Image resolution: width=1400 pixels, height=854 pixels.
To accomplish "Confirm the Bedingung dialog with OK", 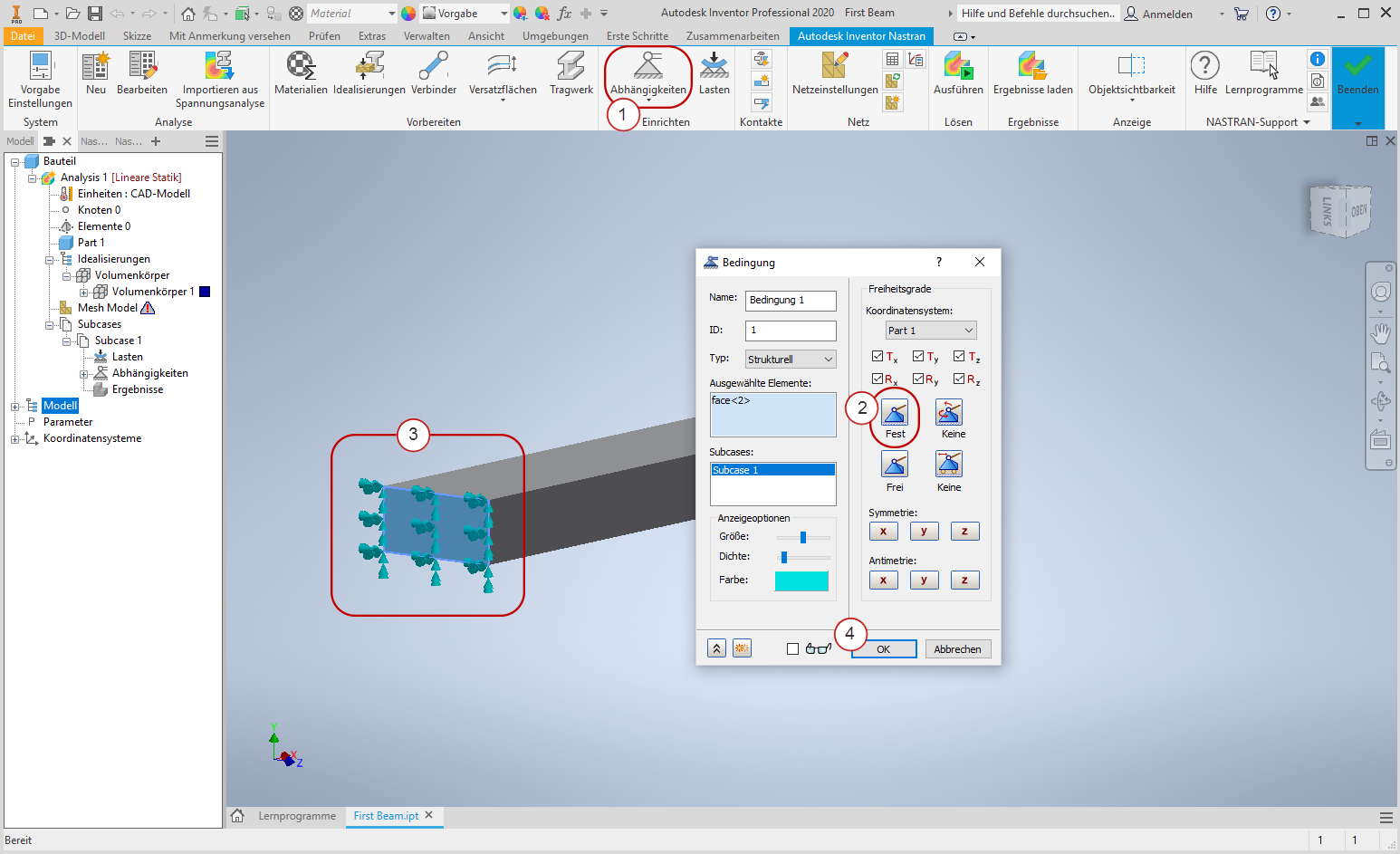I will point(884,649).
